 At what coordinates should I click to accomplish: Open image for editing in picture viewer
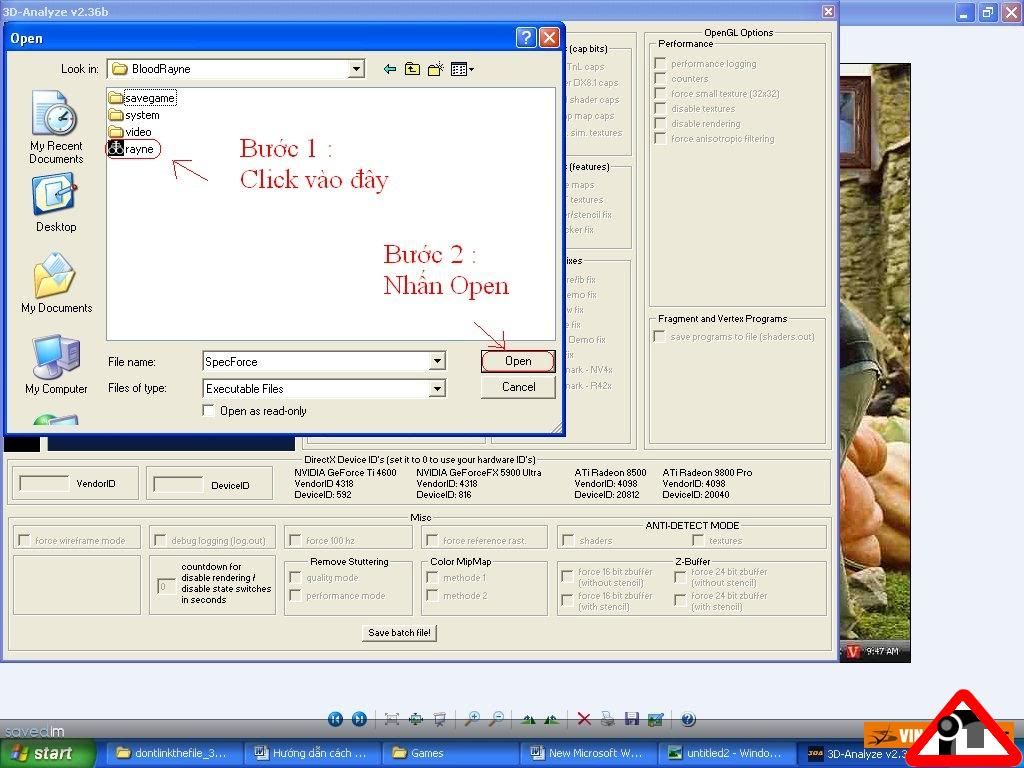656,719
